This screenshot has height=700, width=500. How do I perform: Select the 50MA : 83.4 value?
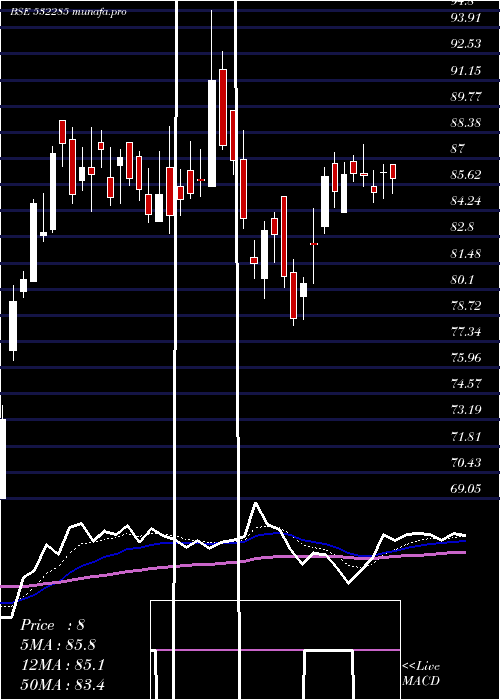click(x=63, y=685)
